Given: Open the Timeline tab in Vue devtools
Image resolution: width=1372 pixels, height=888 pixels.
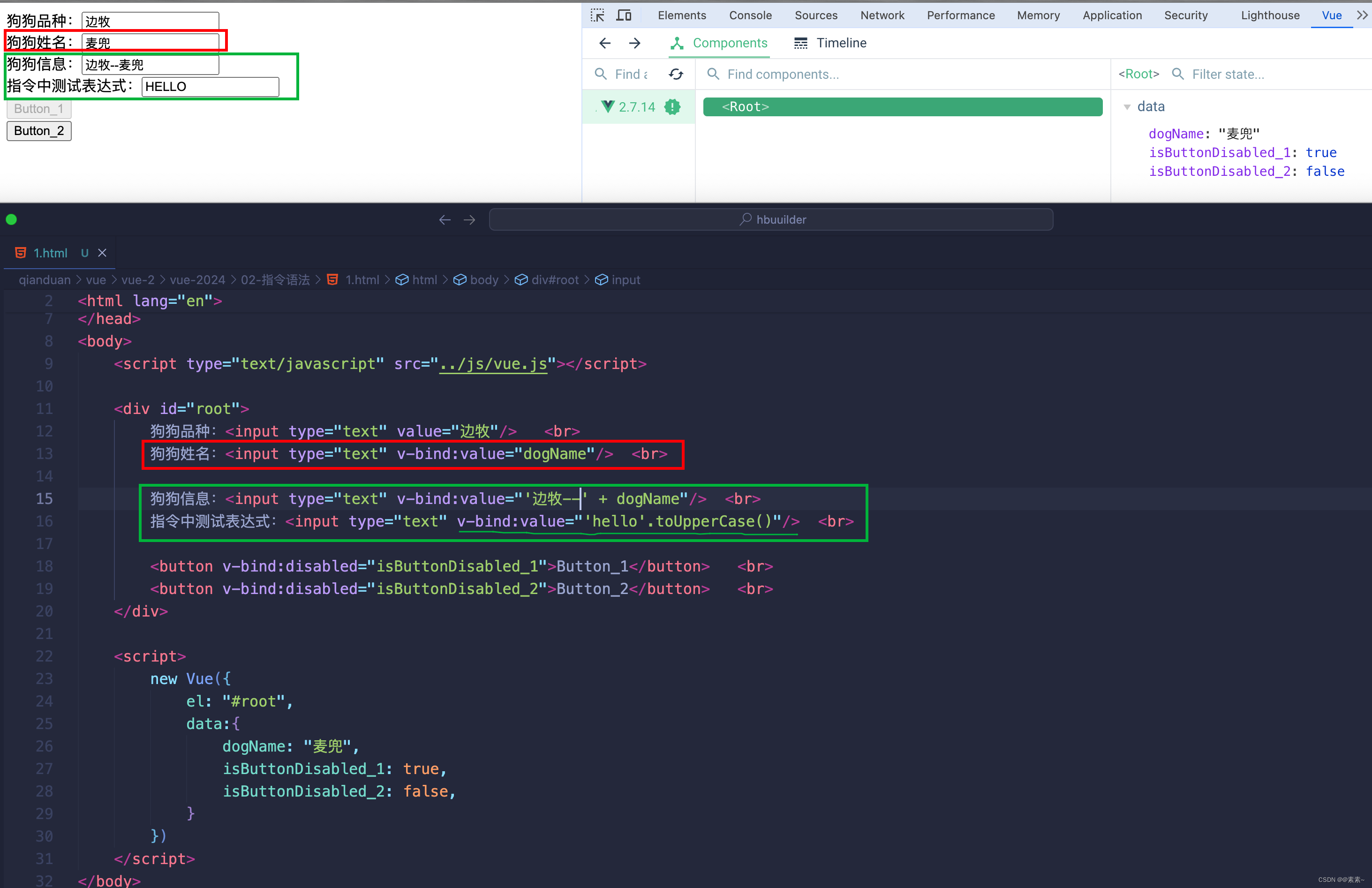Looking at the screenshot, I should click(830, 43).
